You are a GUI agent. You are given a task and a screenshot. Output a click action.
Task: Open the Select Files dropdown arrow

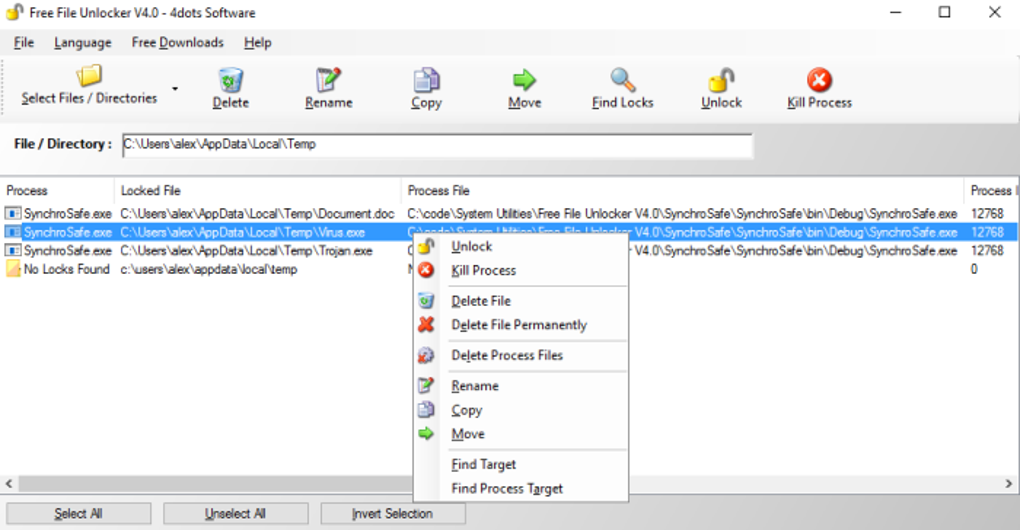click(x=175, y=88)
